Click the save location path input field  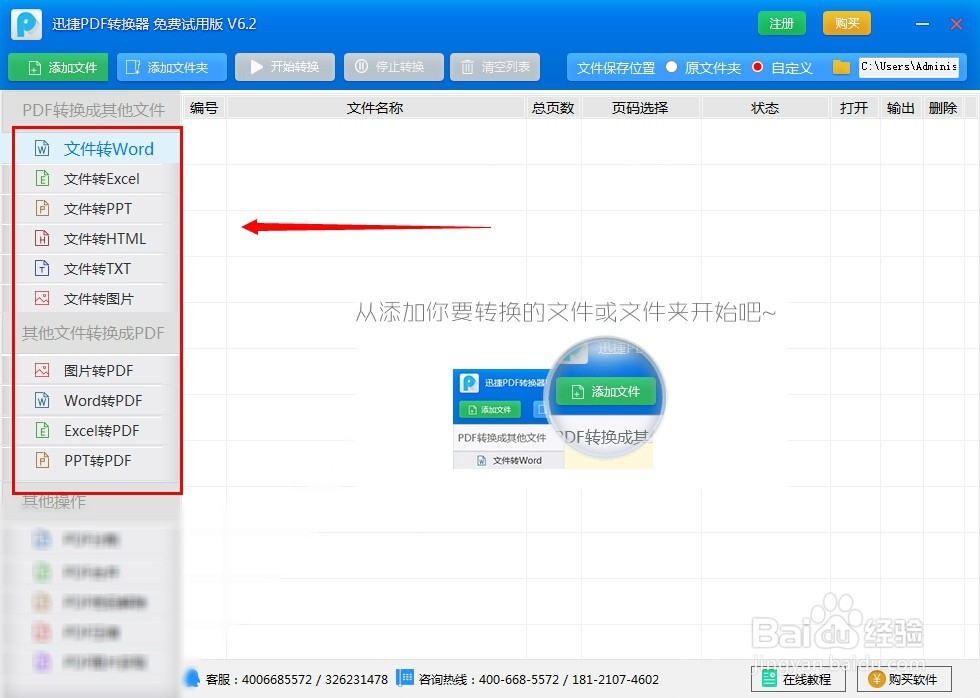[910, 67]
